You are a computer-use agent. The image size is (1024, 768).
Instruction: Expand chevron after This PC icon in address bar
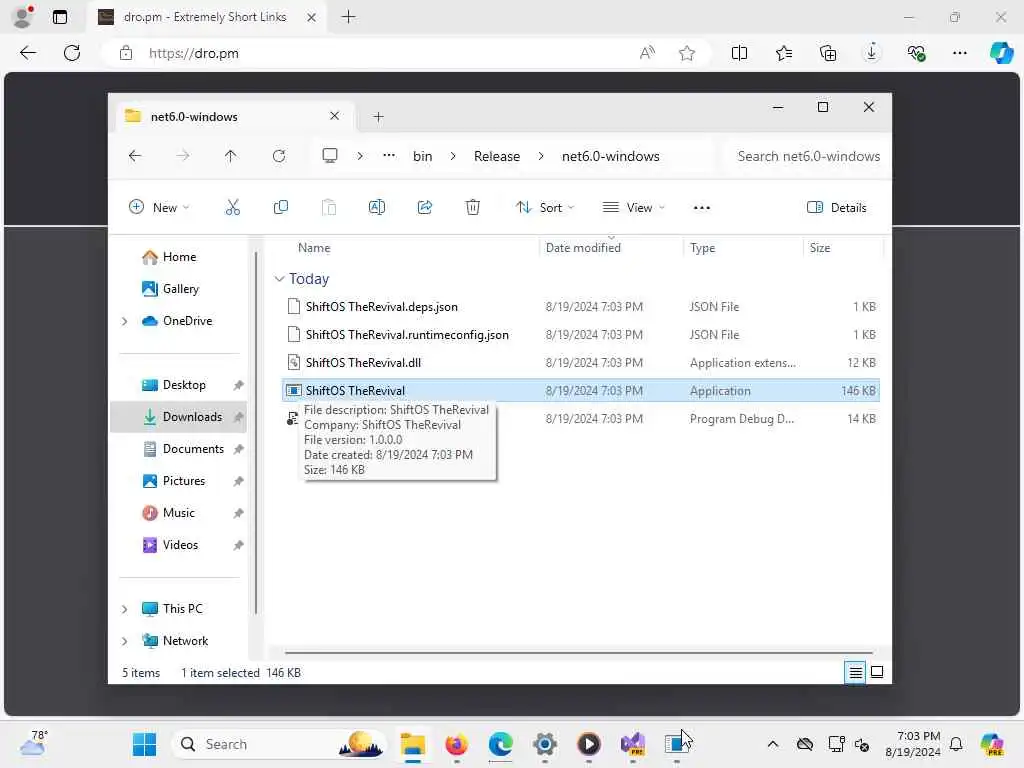[x=360, y=156]
